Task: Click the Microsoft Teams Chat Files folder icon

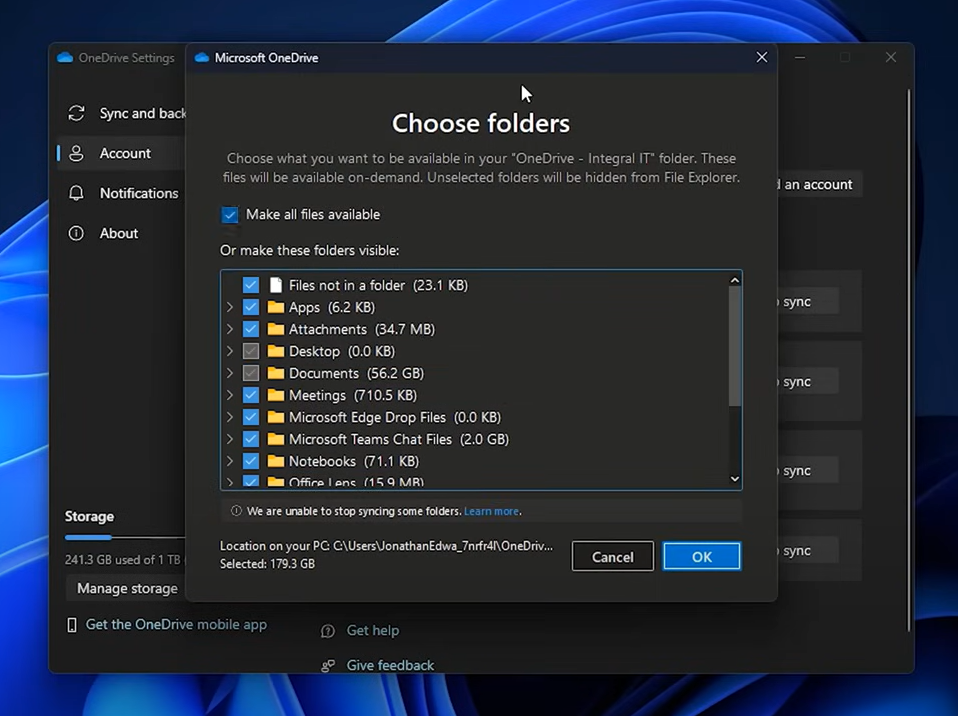Action: pyautogui.click(x=276, y=439)
